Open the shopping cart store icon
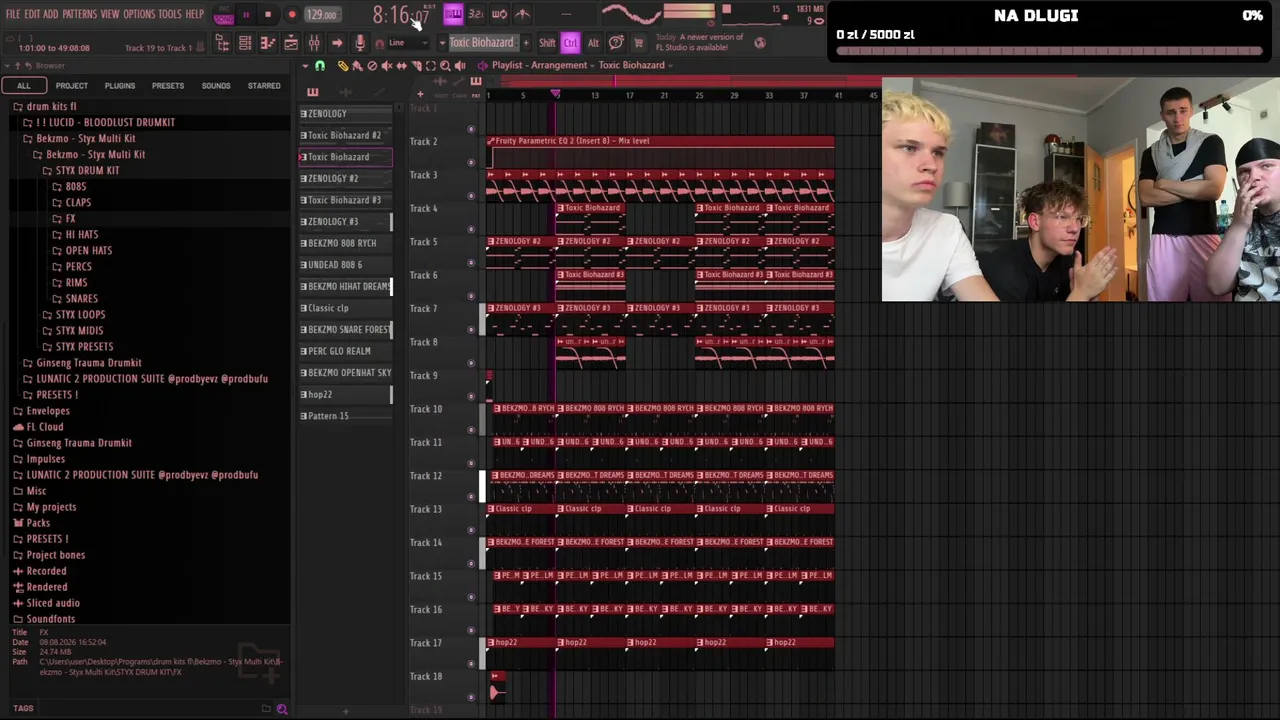Image resolution: width=1280 pixels, height=720 pixels. point(638,43)
